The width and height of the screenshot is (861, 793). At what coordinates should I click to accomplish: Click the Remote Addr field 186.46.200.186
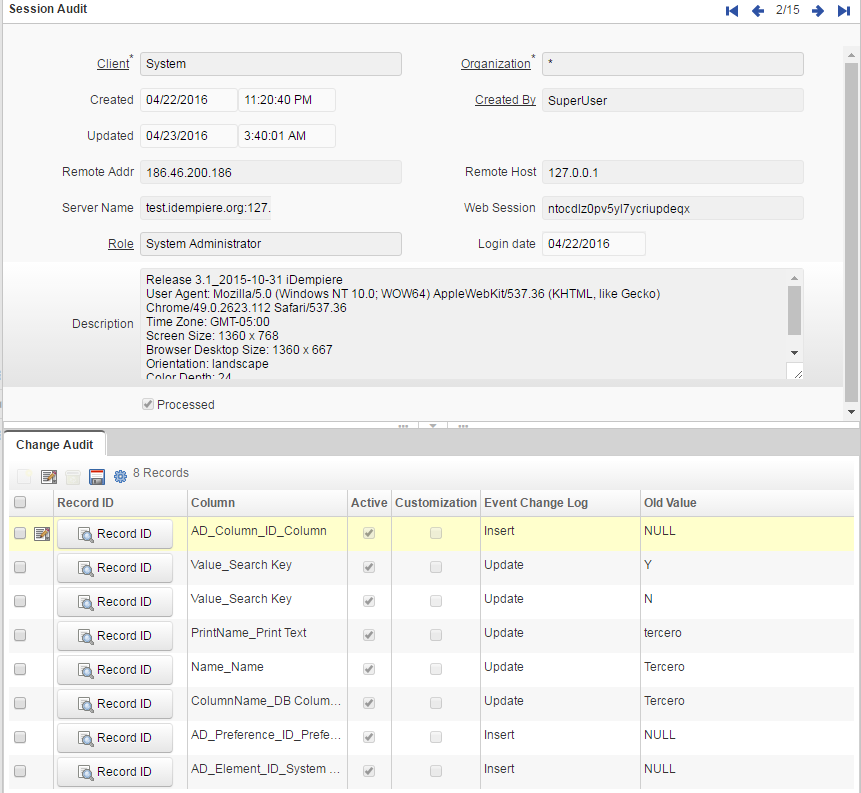coord(271,172)
